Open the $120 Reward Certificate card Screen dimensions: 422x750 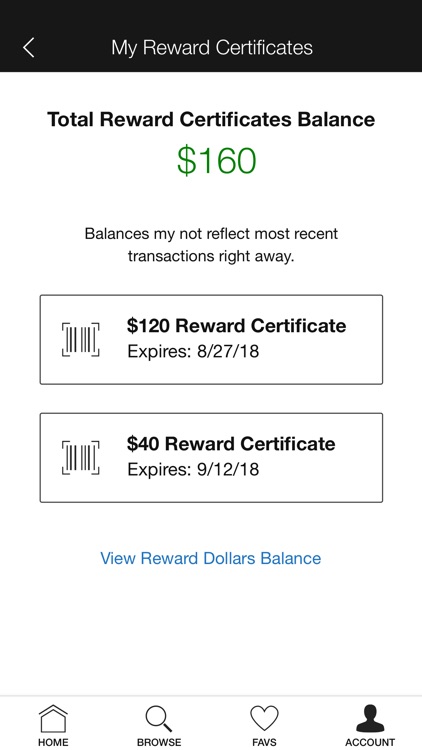(x=211, y=340)
